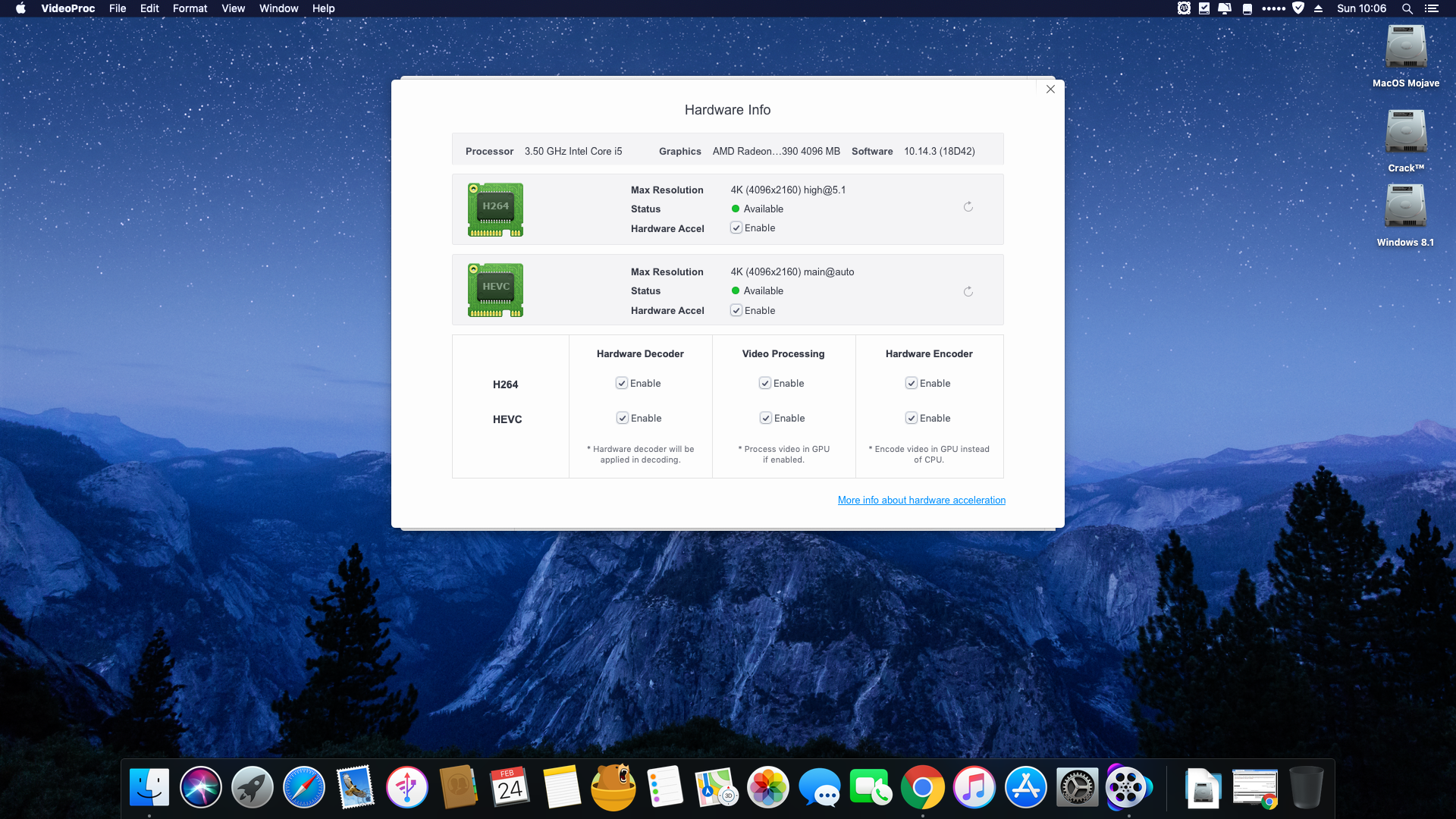Open Photos from the dock
This screenshot has height=819, width=1456.
coord(768,788)
